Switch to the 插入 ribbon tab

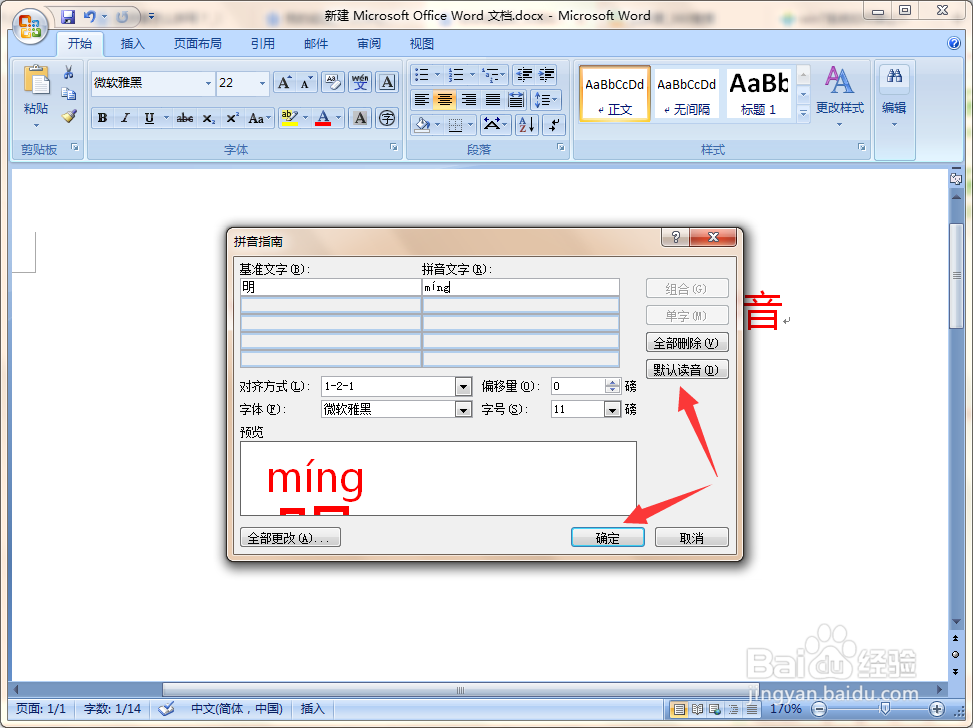[x=132, y=43]
